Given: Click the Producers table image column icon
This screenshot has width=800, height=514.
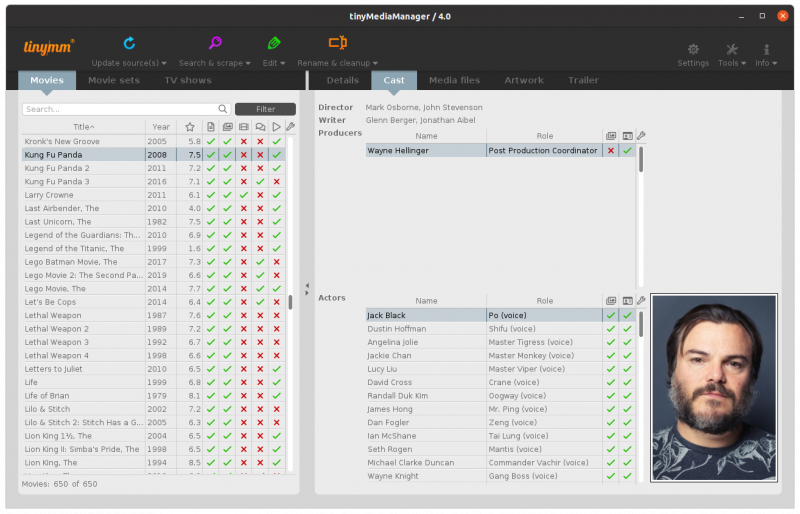Looking at the screenshot, I should point(611,136).
